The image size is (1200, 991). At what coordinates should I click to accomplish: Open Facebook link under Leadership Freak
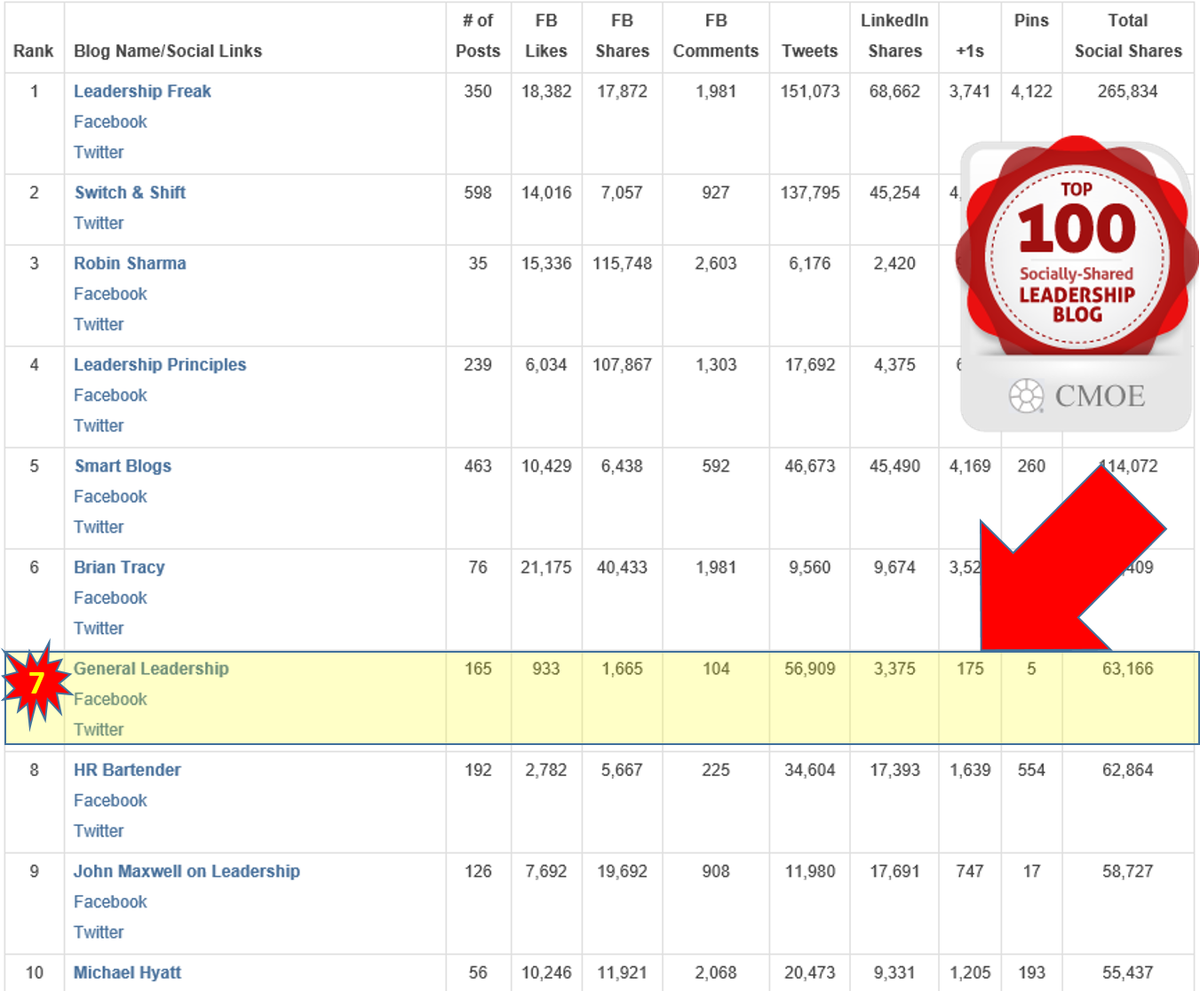pyautogui.click(x=110, y=122)
